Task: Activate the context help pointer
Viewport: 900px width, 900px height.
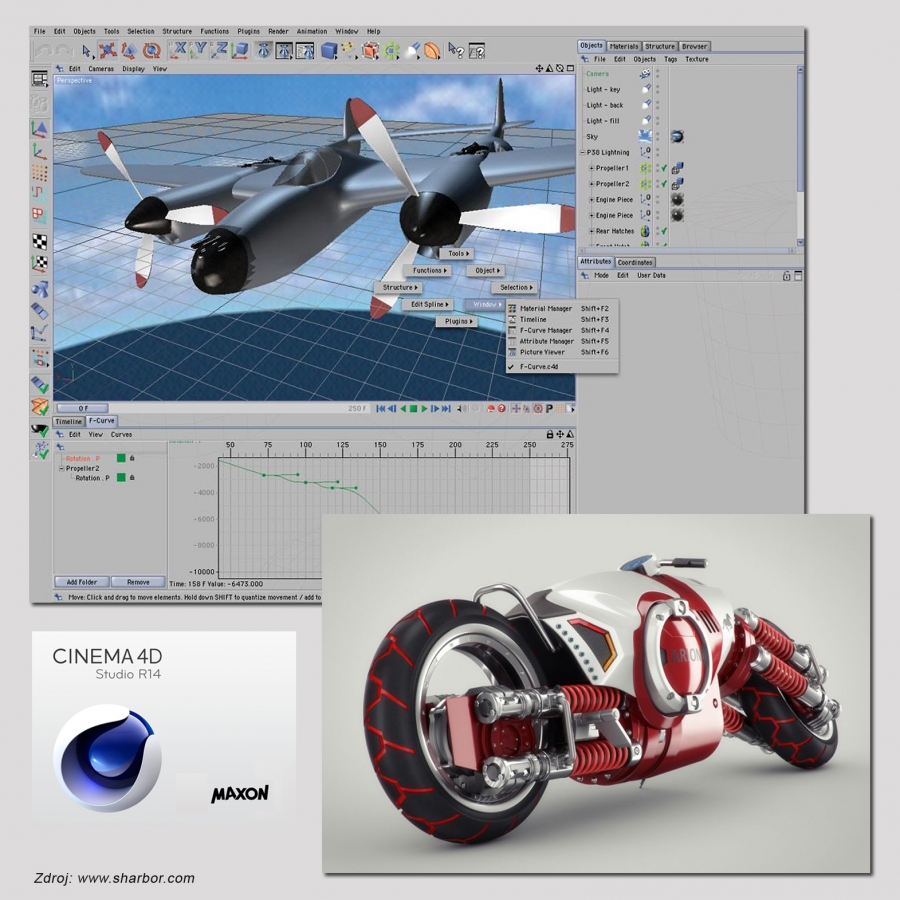Action: pyautogui.click(x=456, y=51)
